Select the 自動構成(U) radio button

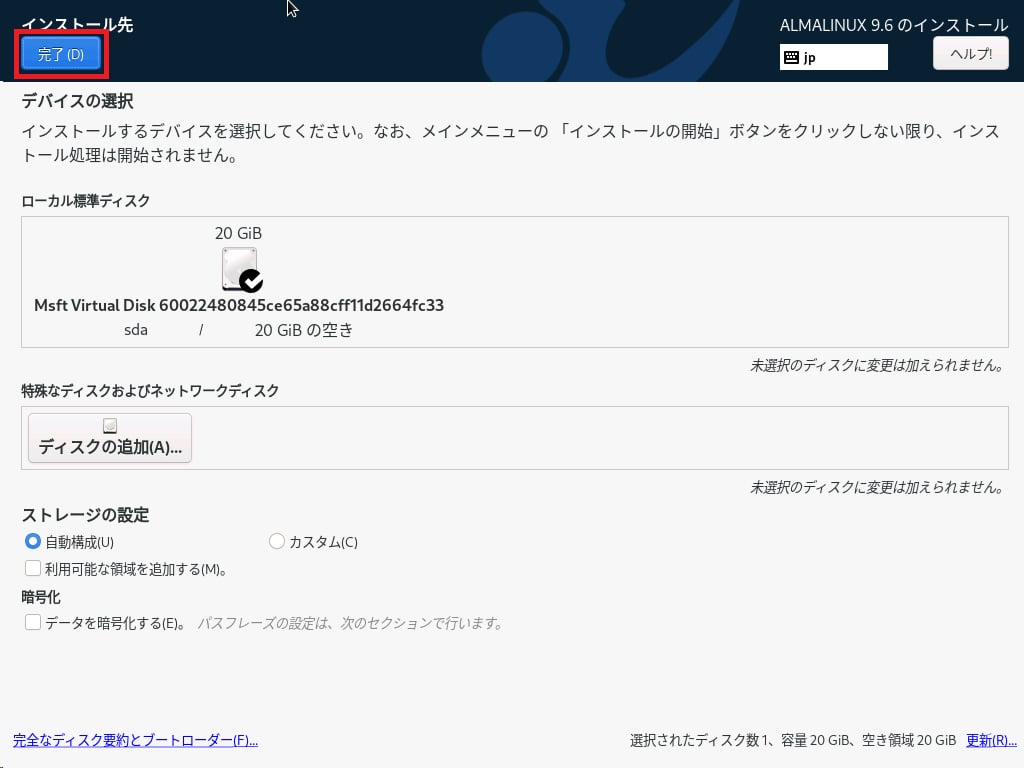[33, 542]
